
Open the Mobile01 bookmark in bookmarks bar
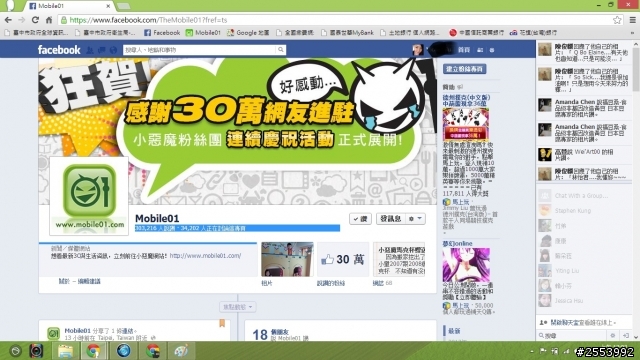(203, 33)
